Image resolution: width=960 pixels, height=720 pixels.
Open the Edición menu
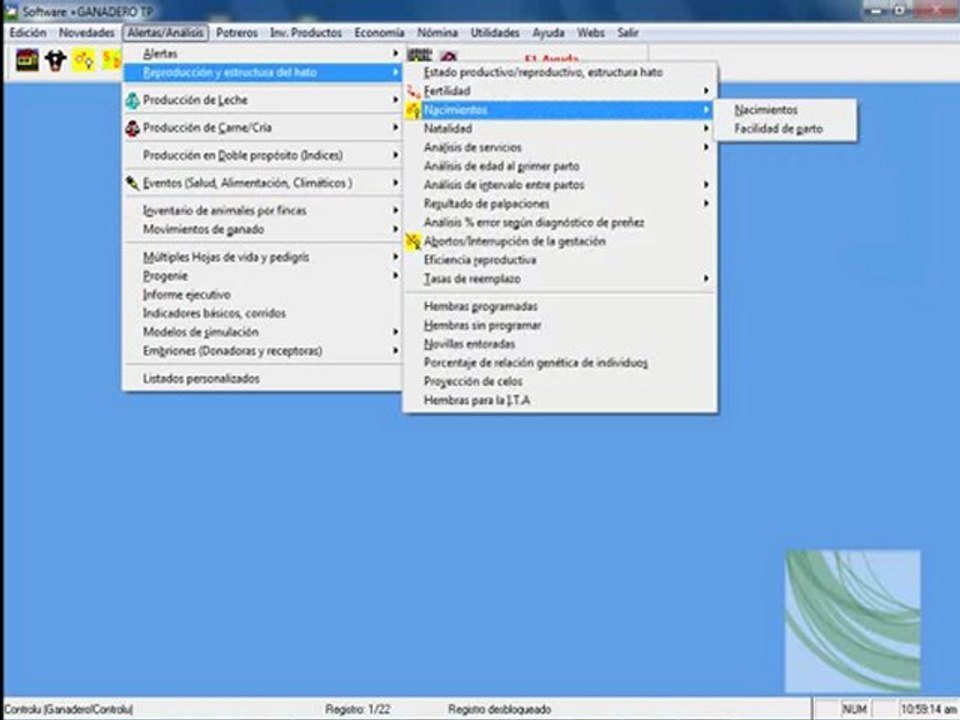(x=28, y=32)
